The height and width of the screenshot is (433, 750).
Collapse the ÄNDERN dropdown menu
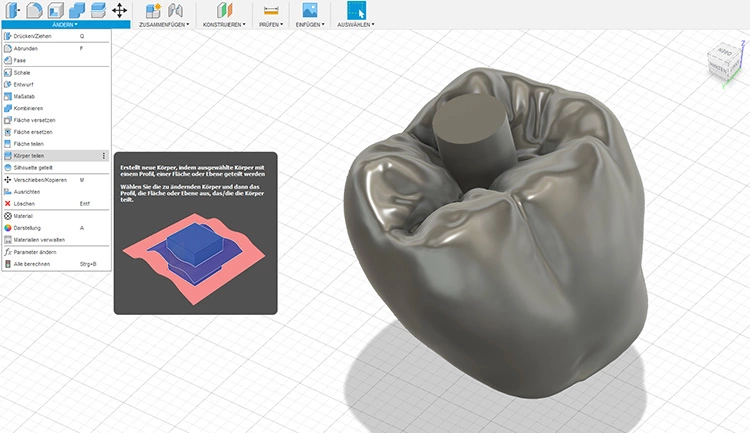(65, 24)
